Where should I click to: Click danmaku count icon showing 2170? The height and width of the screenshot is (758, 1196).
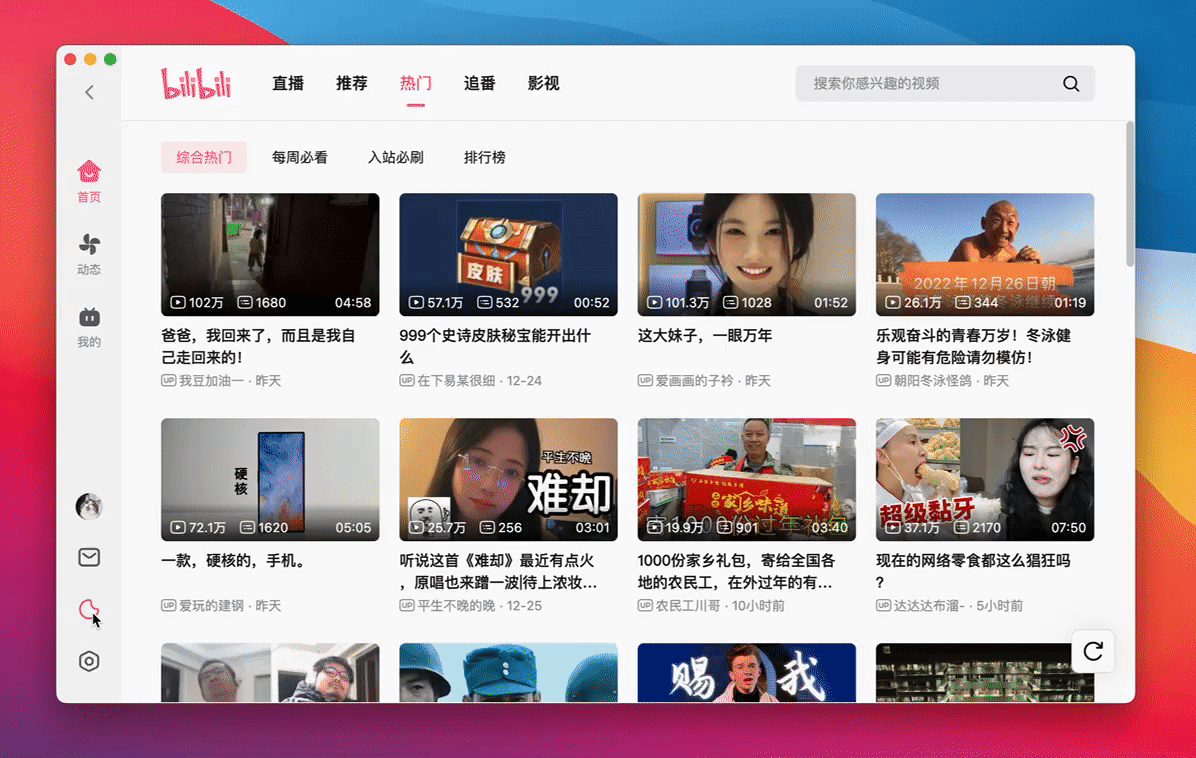pyautogui.click(x=961, y=528)
